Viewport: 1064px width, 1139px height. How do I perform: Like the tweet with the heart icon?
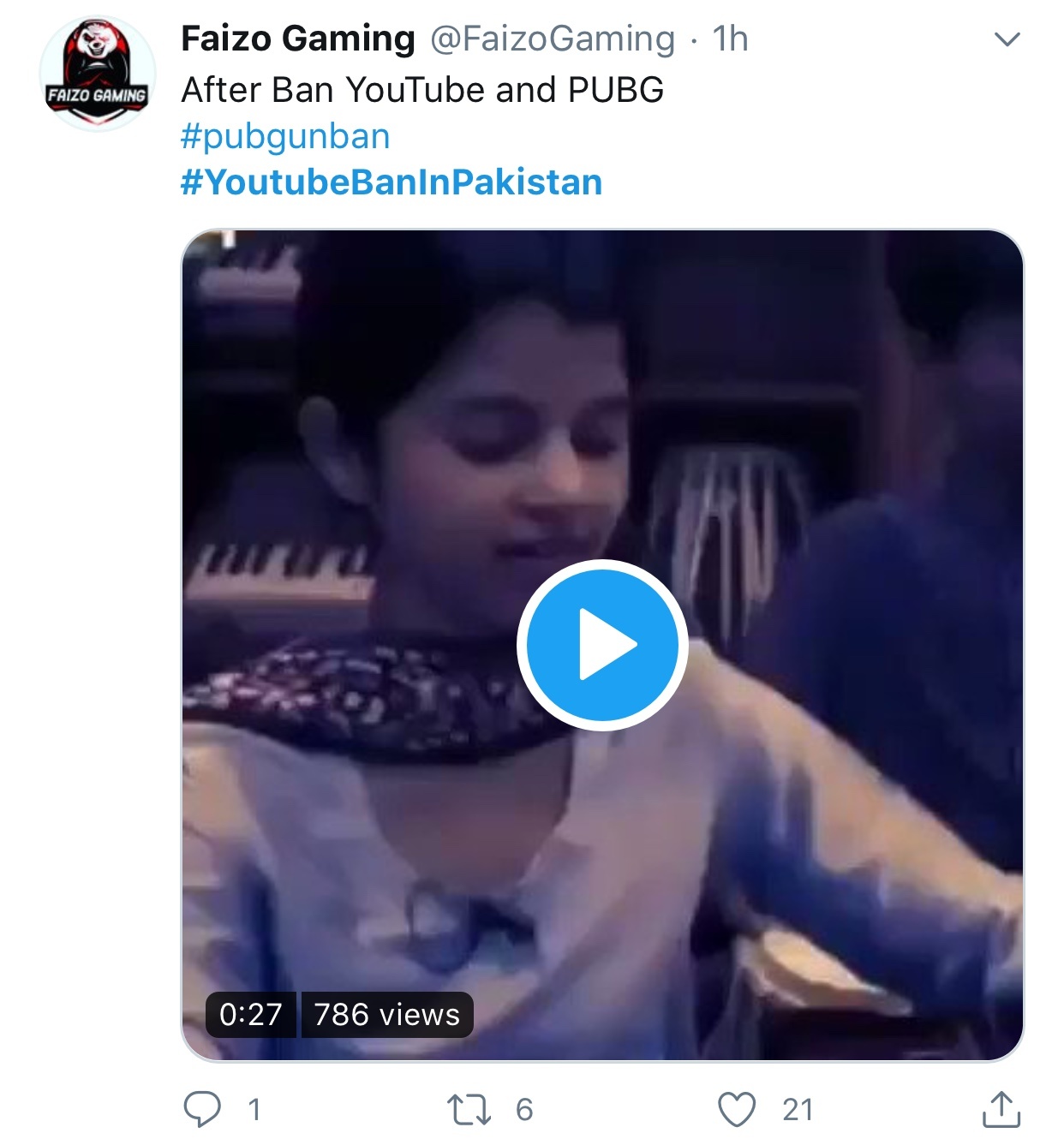[737, 1110]
